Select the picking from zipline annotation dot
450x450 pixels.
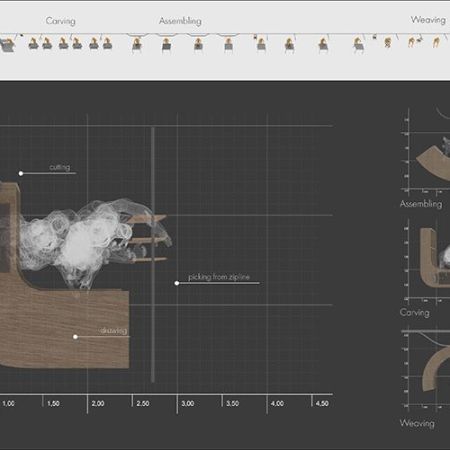(x=177, y=283)
